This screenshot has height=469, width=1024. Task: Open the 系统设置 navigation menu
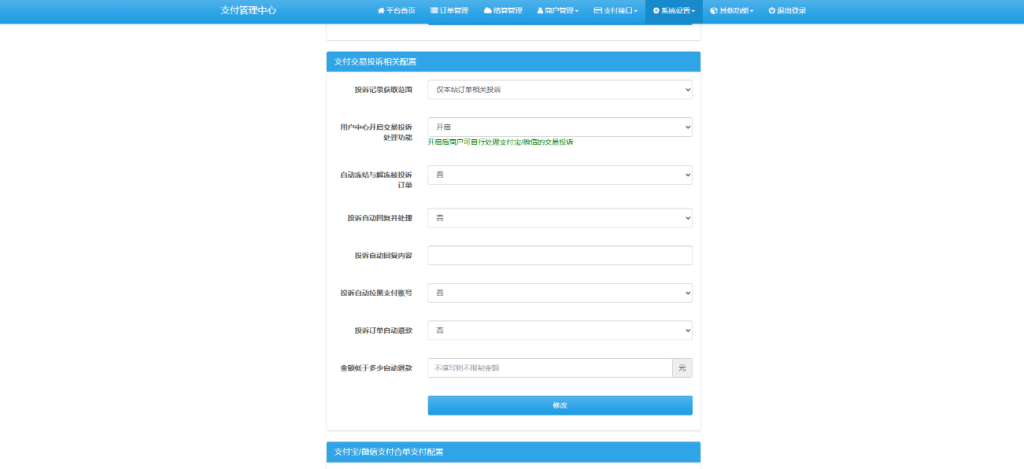[678, 10]
